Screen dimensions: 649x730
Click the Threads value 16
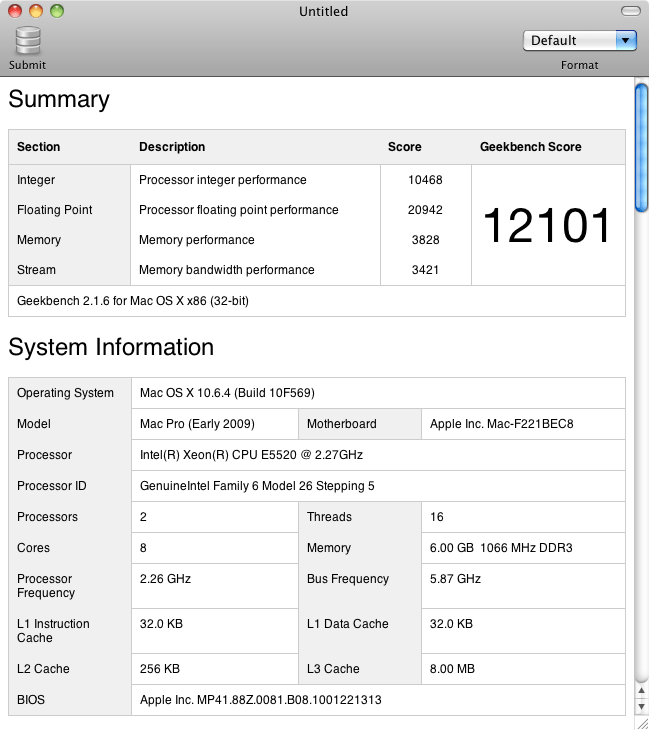(x=437, y=517)
